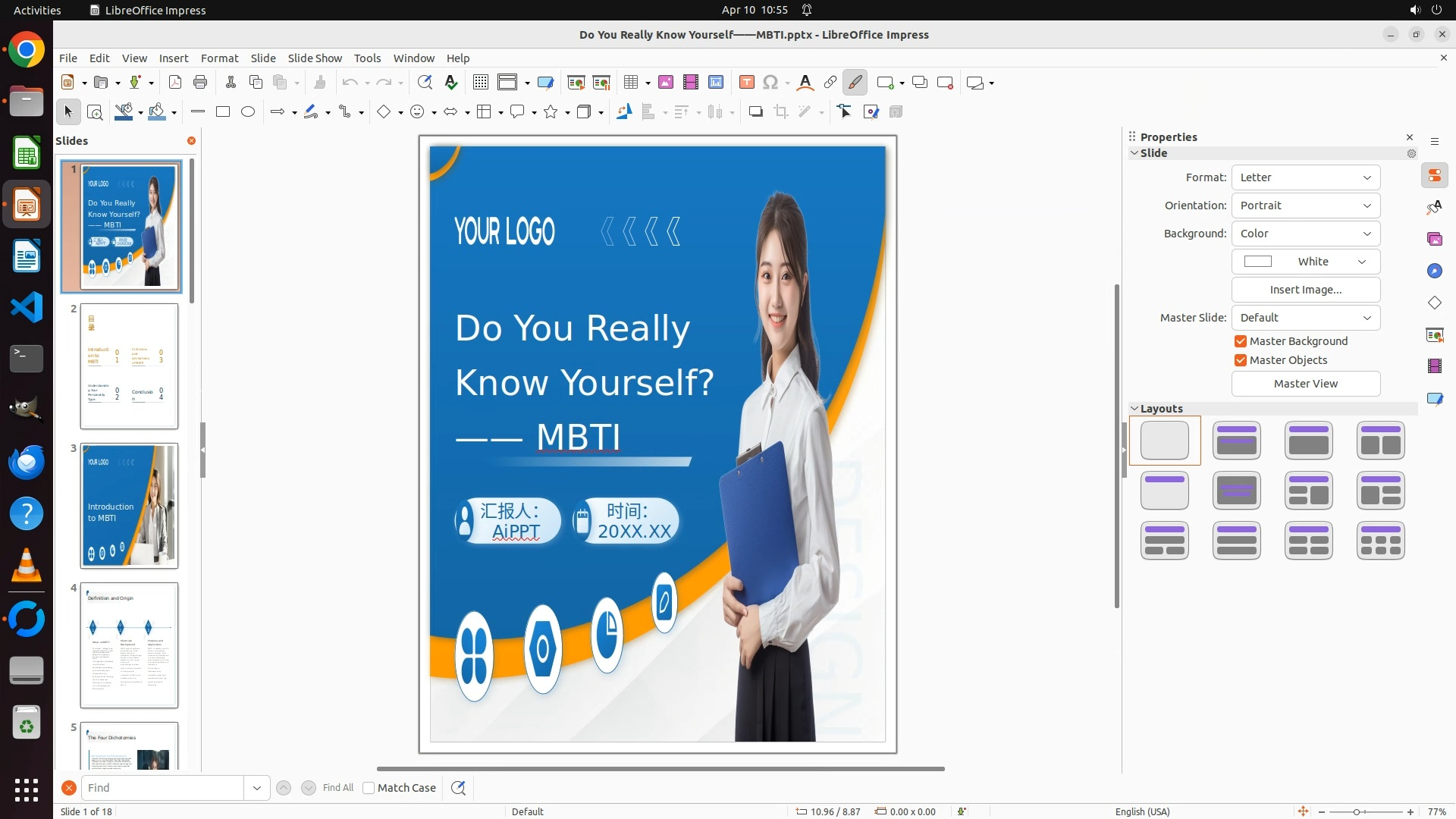Enable the Match Case checkbox
Screen dimensions: 1456x819
369,788
